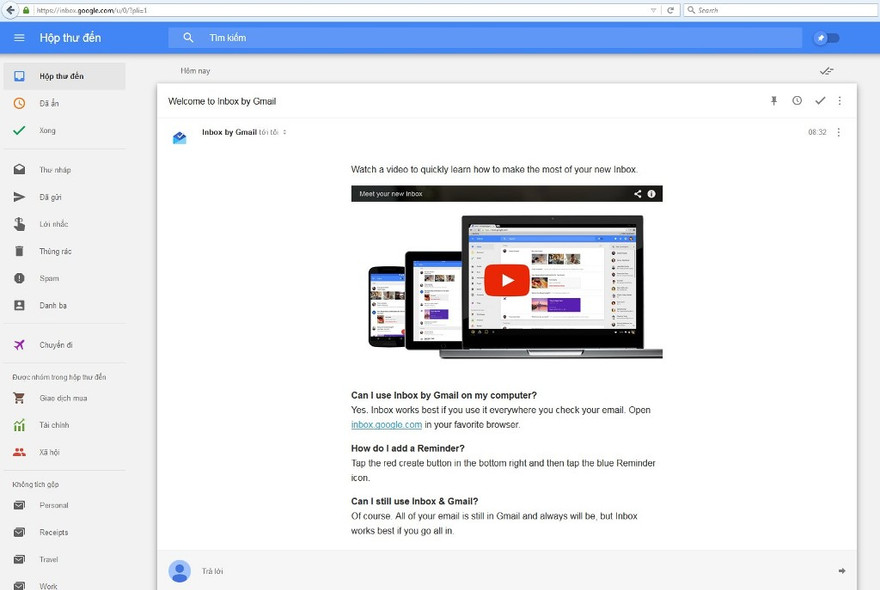Select the search magnifier icon
This screenshot has height=590, width=880.
[187, 37]
